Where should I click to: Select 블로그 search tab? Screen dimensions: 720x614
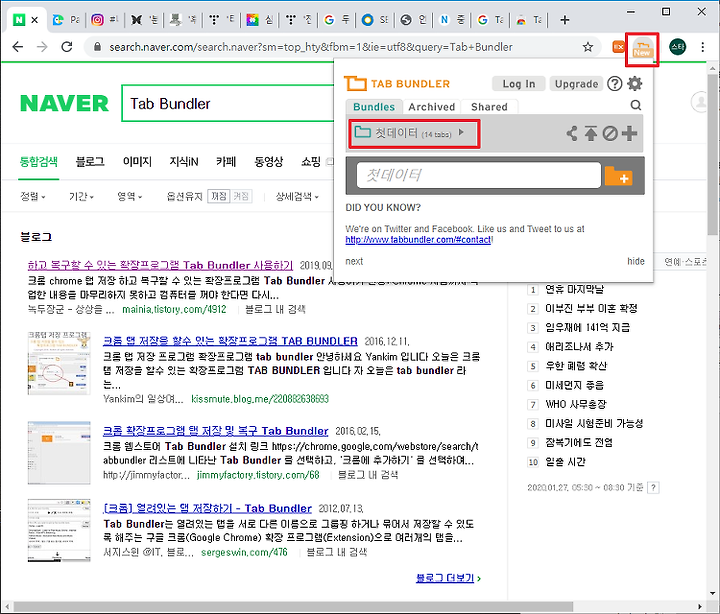pos(90,162)
